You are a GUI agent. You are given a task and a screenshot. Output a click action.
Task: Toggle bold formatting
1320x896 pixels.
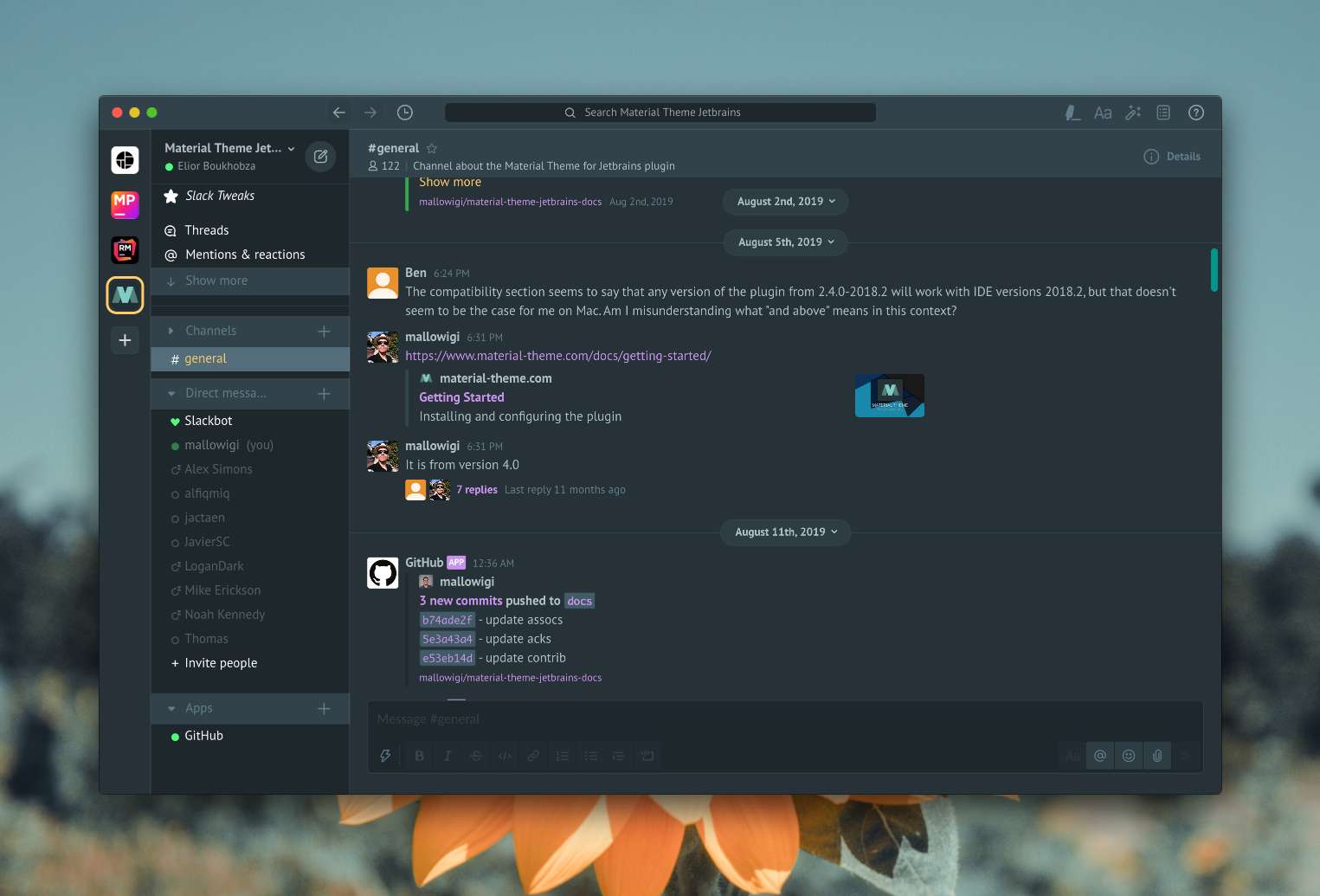pyautogui.click(x=419, y=756)
